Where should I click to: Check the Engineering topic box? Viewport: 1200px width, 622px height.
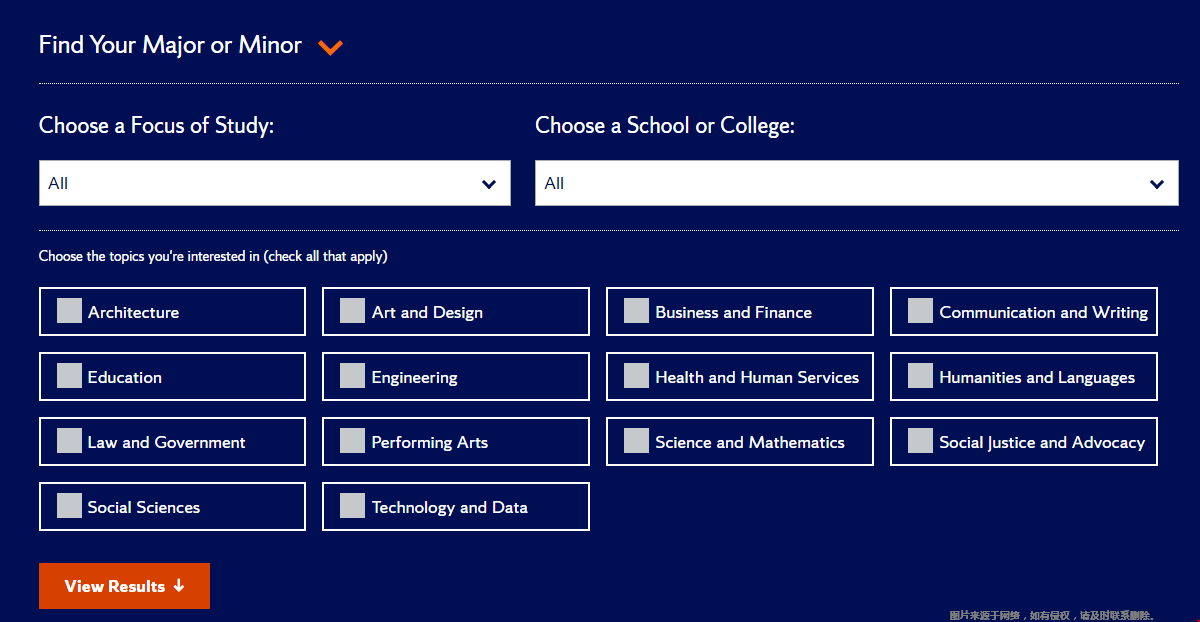(x=352, y=376)
